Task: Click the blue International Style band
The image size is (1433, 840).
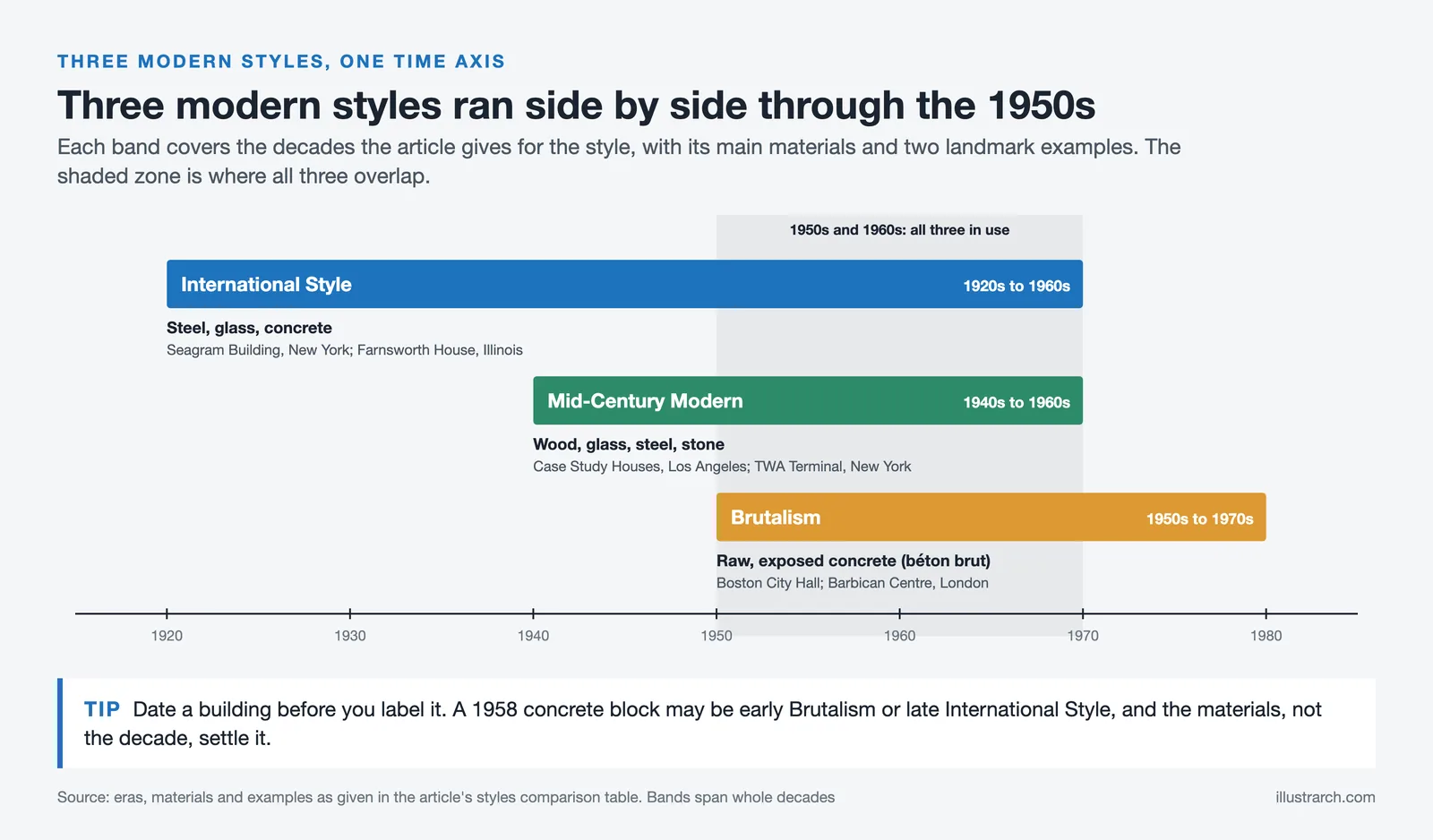Action: [x=624, y=284]
